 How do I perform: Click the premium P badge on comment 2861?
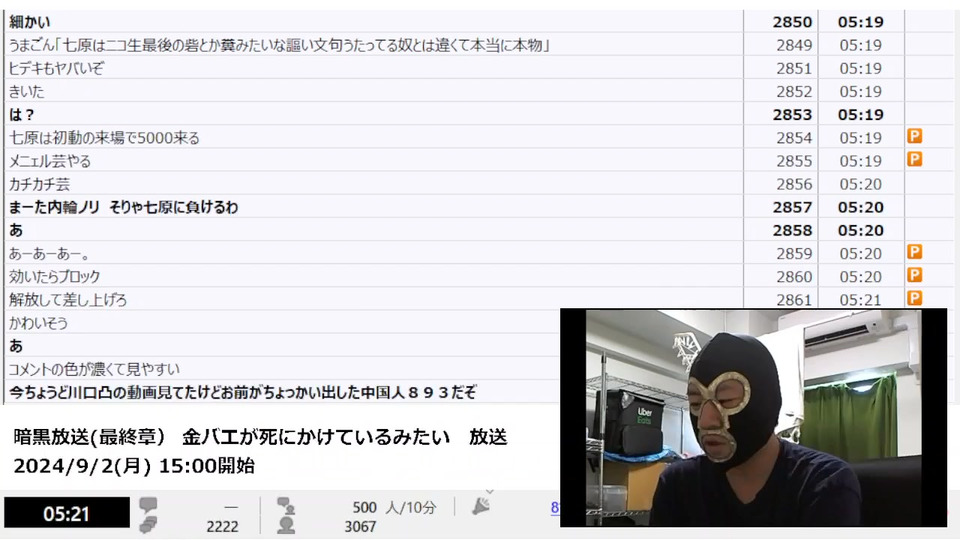click(915, 299)
